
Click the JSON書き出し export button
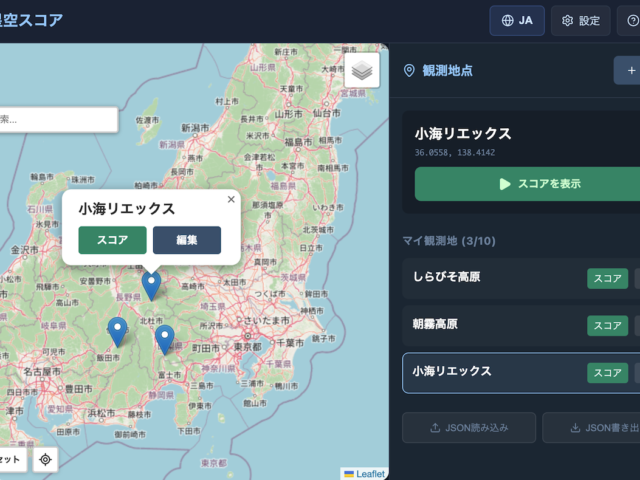tap(592, 428)
